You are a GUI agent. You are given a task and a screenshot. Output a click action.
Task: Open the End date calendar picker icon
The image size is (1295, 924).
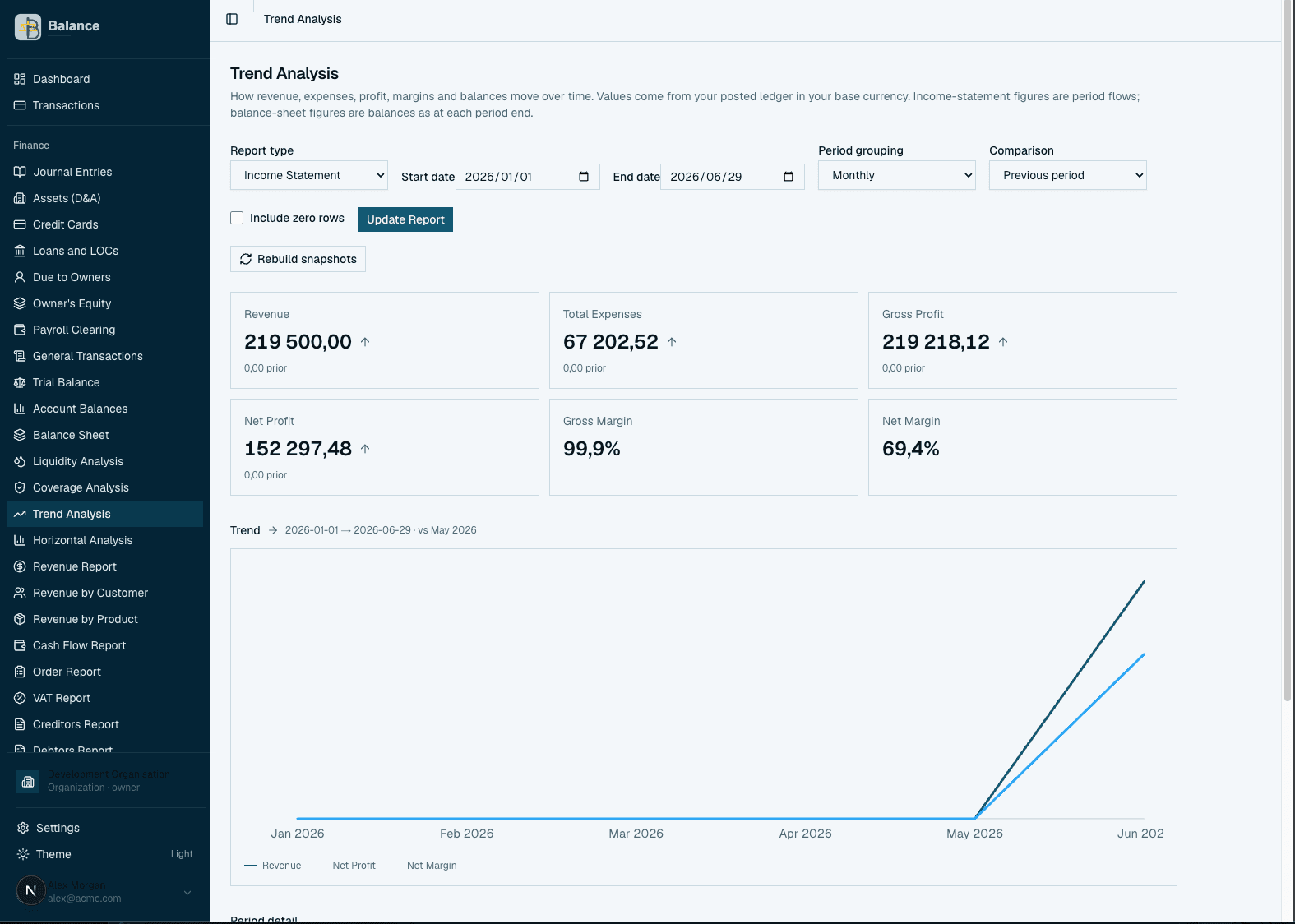pos(789,177)
